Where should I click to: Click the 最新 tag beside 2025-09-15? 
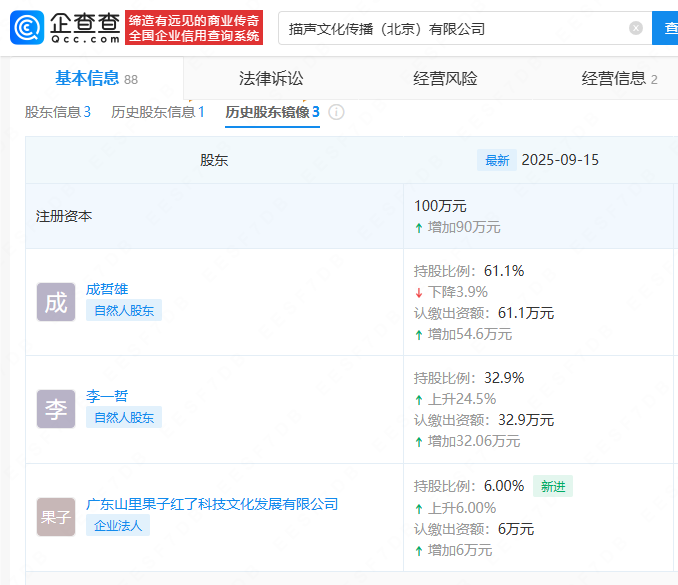(x=497, y=160)
